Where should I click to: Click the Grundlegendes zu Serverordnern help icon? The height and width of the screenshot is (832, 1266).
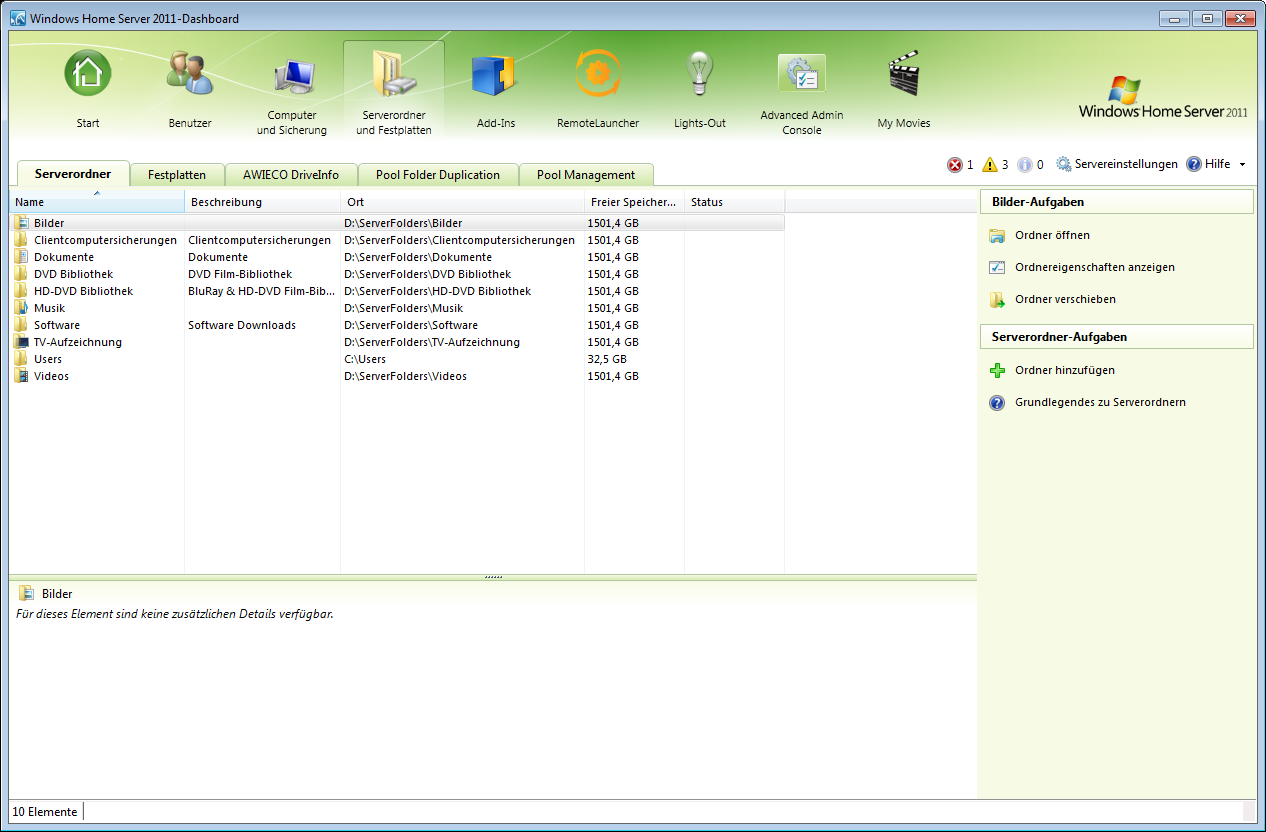[997, 403]
